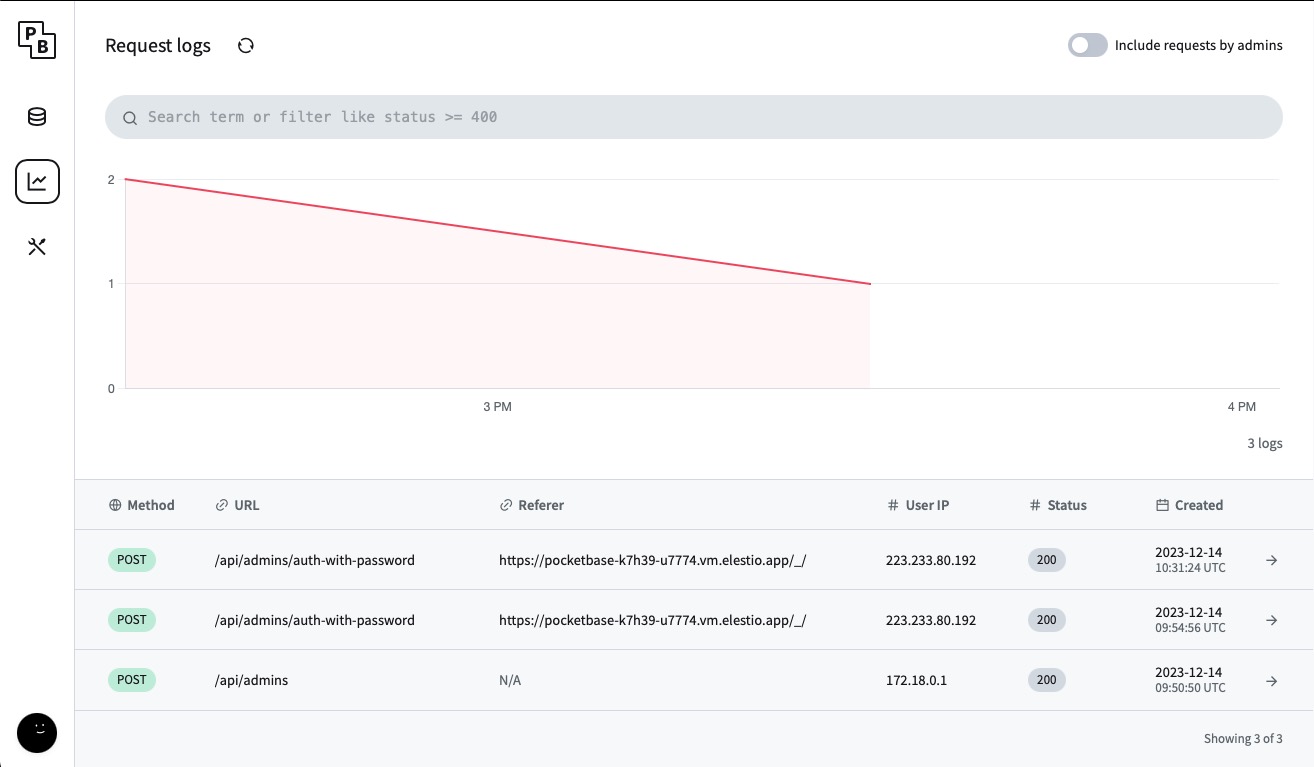Click the globe icon in Method header
Screen dimensions: 1314x767
pos(114,505)
